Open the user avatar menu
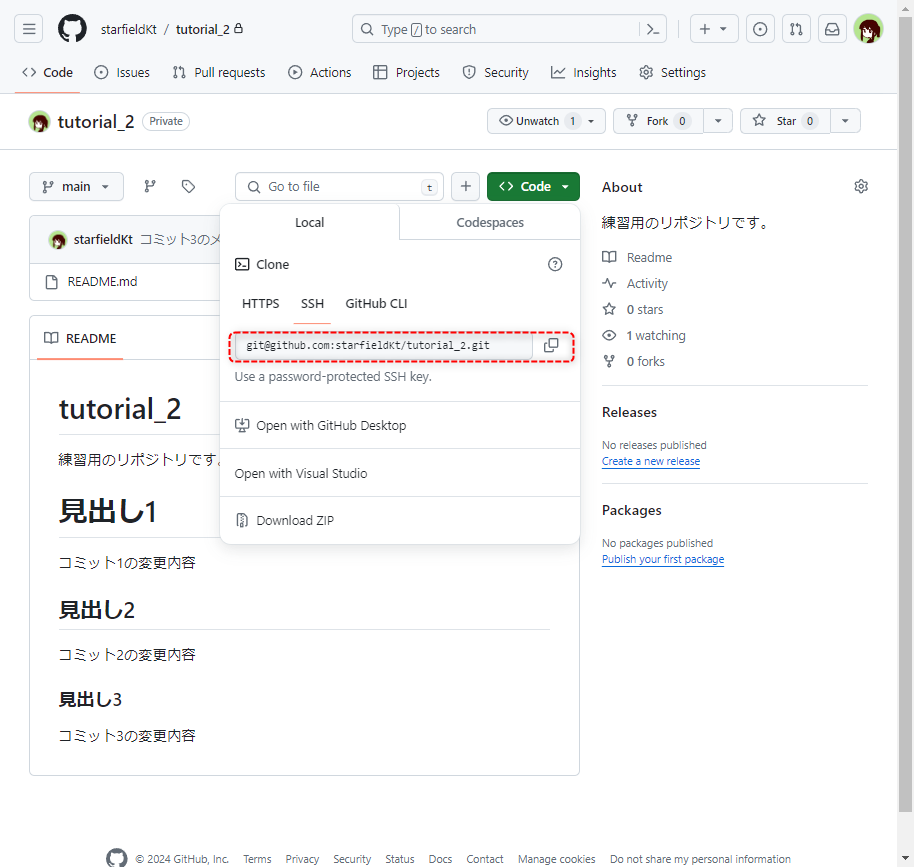Viewport: 914px width, 867px height. click(x=869, y=29)
